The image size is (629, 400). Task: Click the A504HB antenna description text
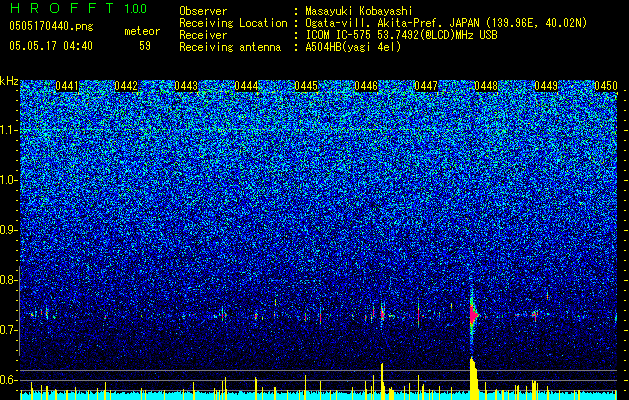pyautogui.click(x=353, y=47)
